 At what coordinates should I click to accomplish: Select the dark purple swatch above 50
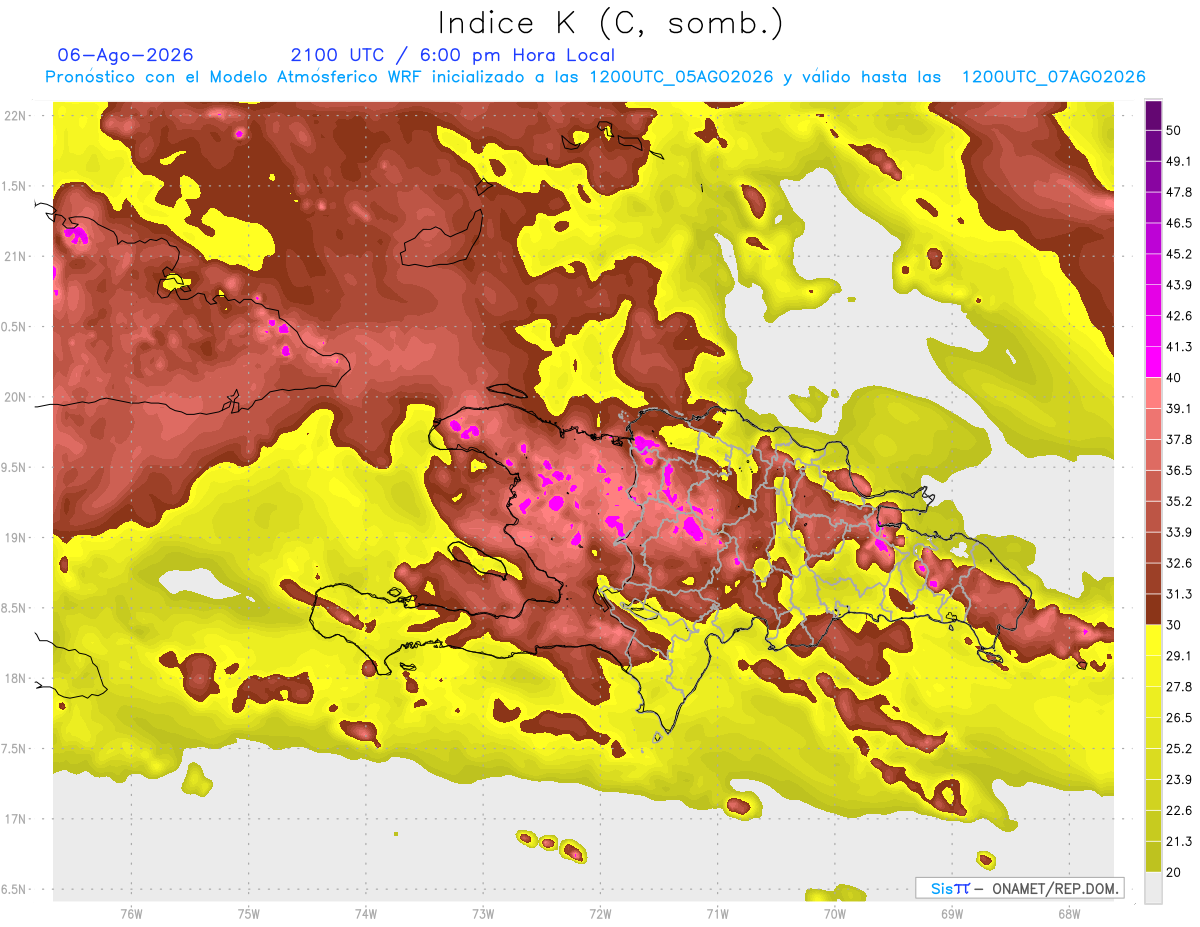click(x=1153, y=115)
